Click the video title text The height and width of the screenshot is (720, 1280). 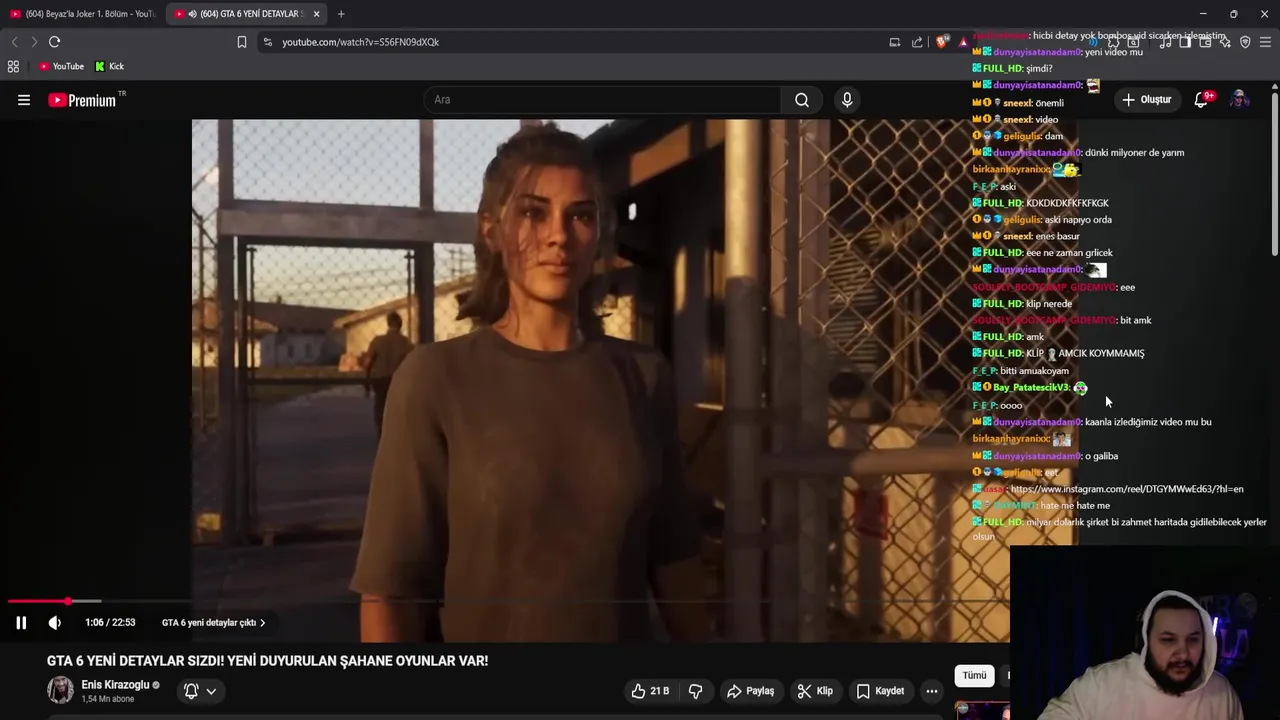coord(267,661)
